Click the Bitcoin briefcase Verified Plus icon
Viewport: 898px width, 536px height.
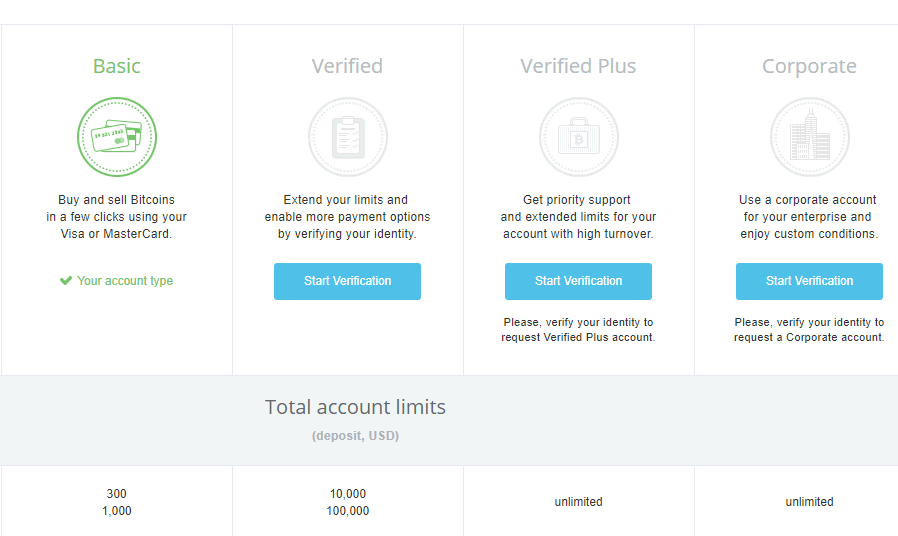[578, 137]
